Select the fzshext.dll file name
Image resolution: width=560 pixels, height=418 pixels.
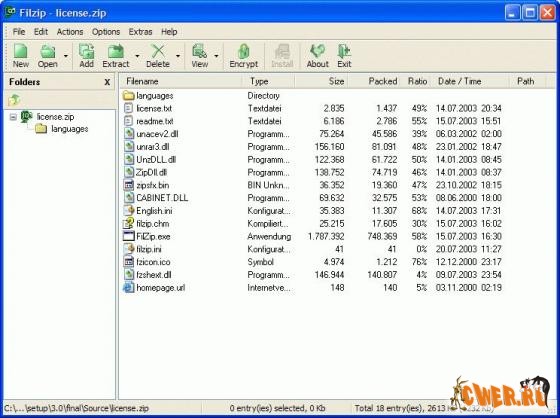click(x=154, y=275)
